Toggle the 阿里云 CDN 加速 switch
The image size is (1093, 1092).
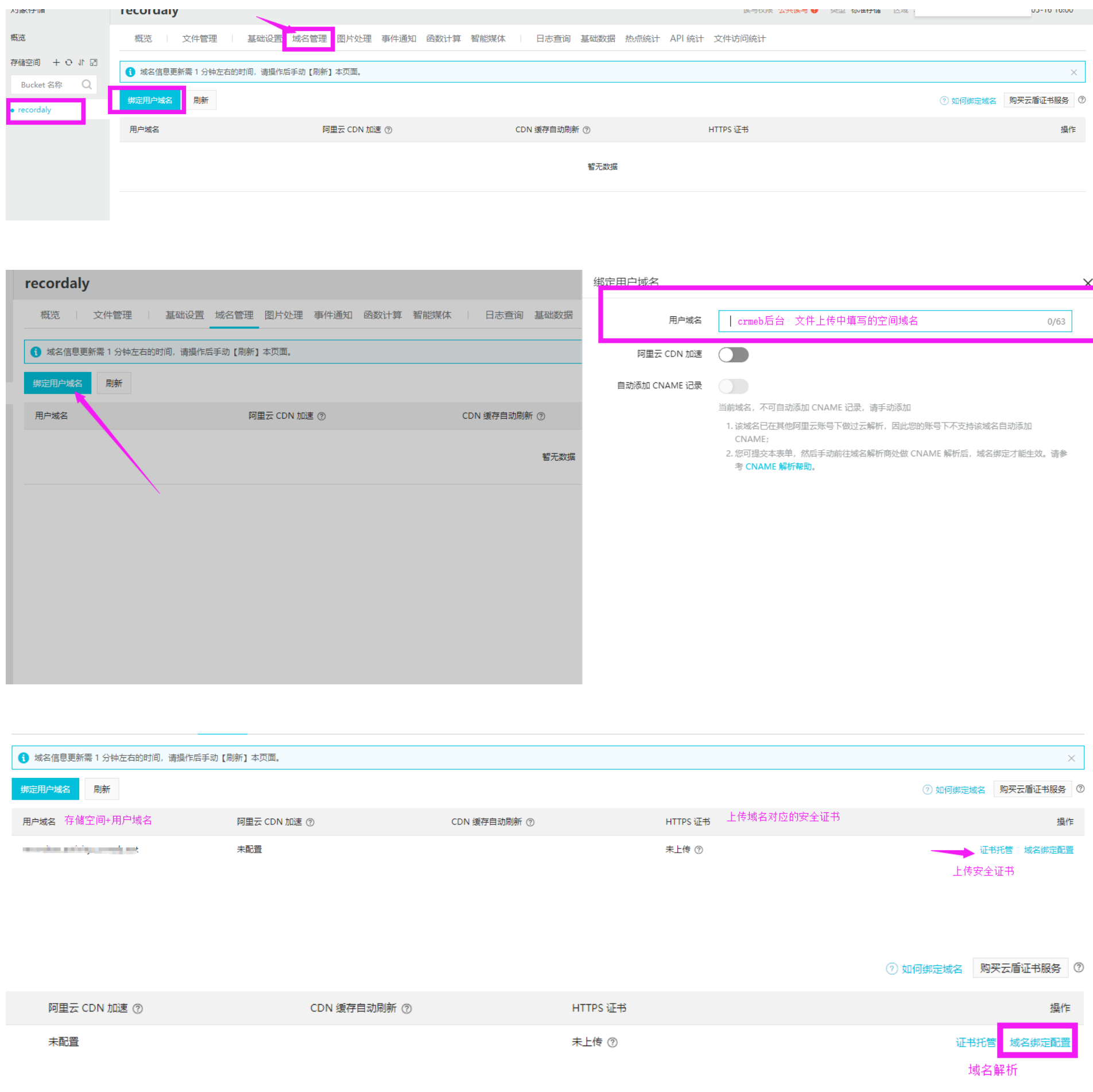click(x=733, y=355)
